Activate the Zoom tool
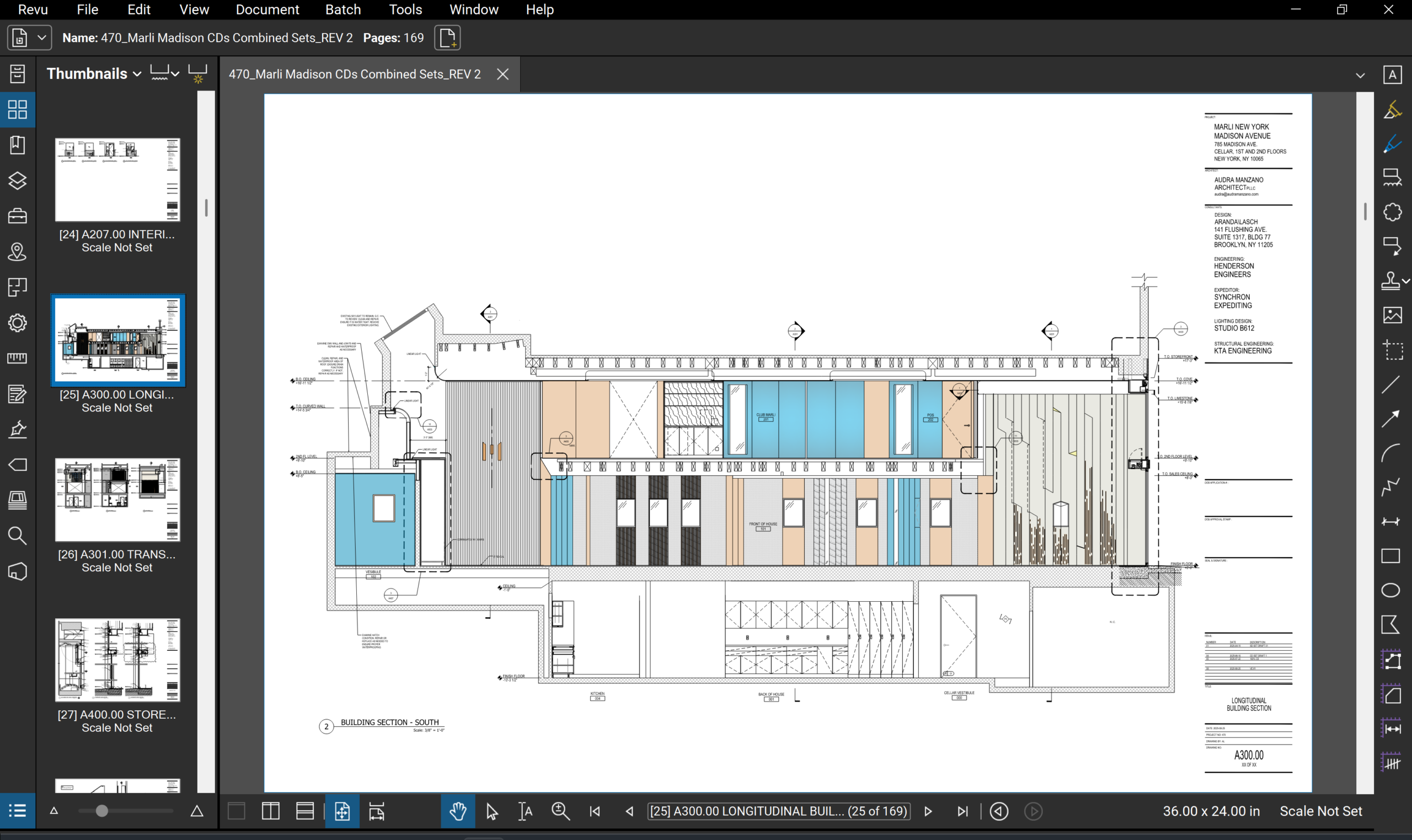Image resolution: width=1412 pixels, height=840 pixels. pos(560,811)
